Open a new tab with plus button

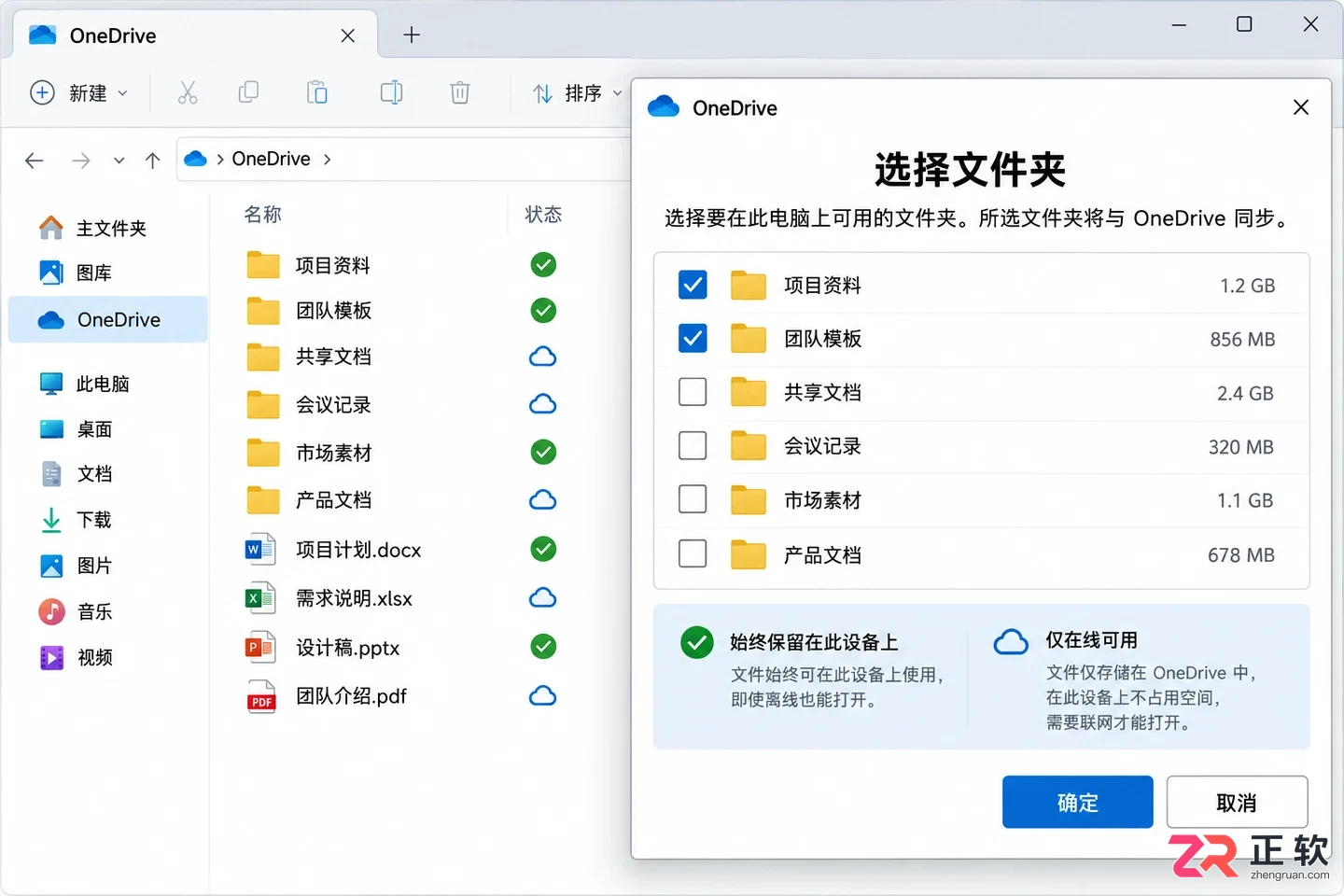pyautogui.click(x=412, y=35)
